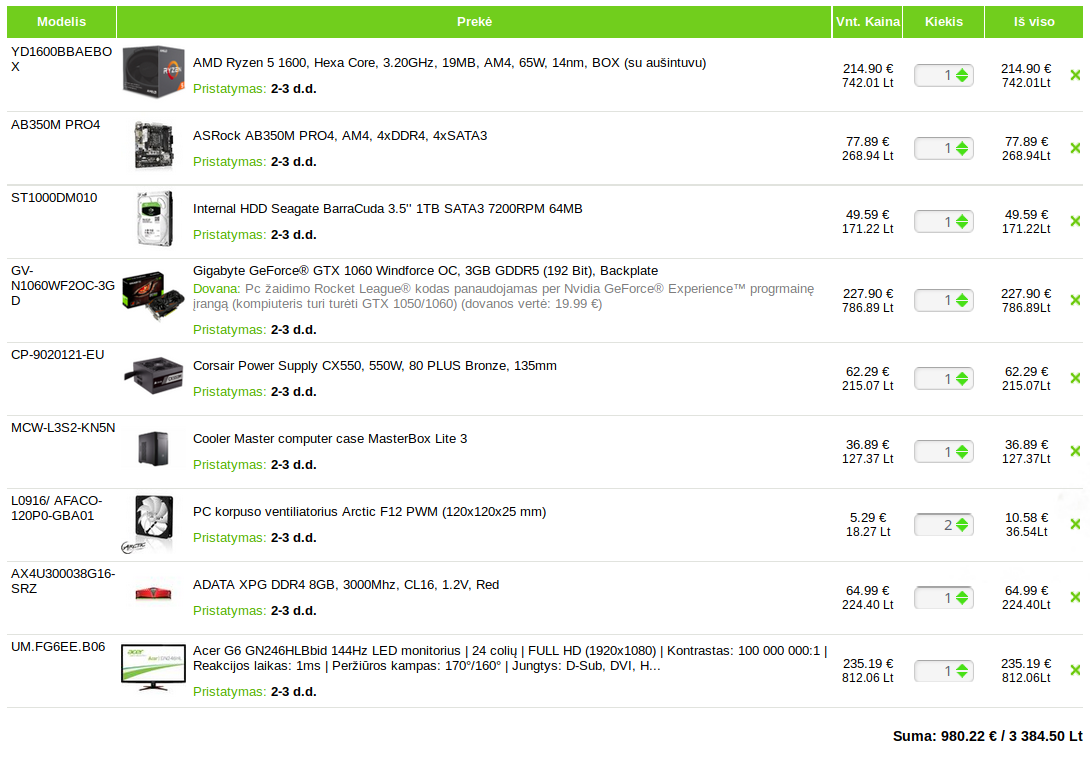Open AMD Ryzen 5 box thumbnail
Viewport: 1090px width, 757px height.
point(154,72)
